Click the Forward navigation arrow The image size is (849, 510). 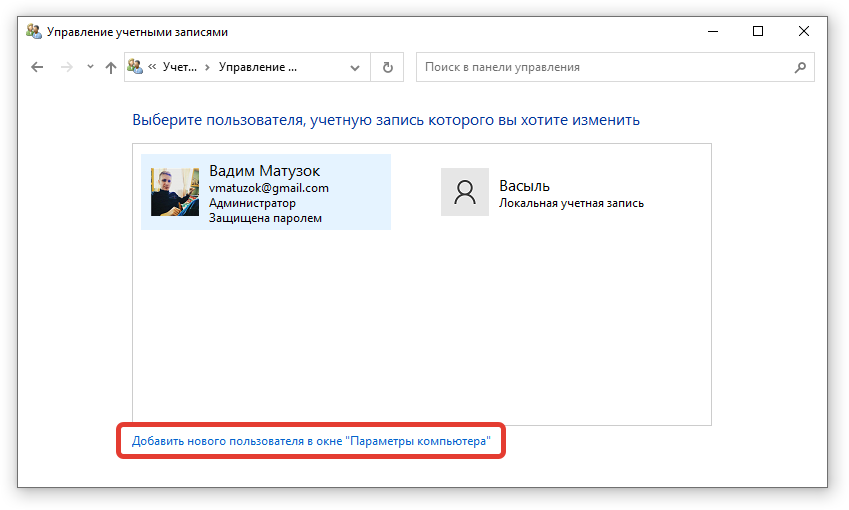coord(67,68)
